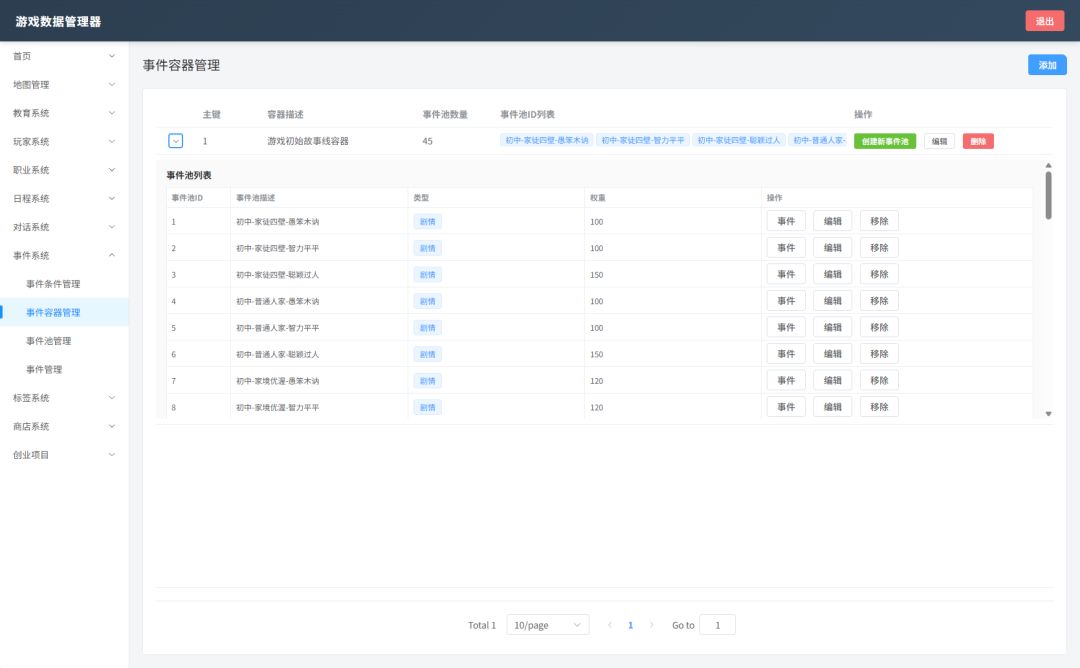This screenshot has width=1080, height=668.
Task: Collapse the expanded row for container 1
Action: point(176,141)
